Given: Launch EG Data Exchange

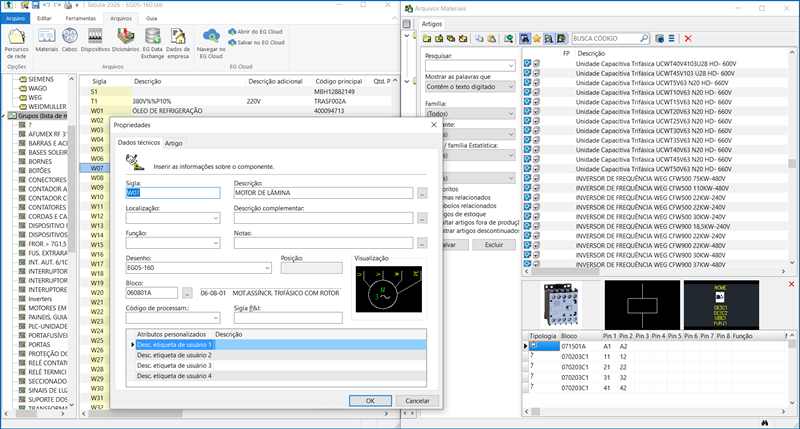Looking at the screenshot, I should (152, 38).
